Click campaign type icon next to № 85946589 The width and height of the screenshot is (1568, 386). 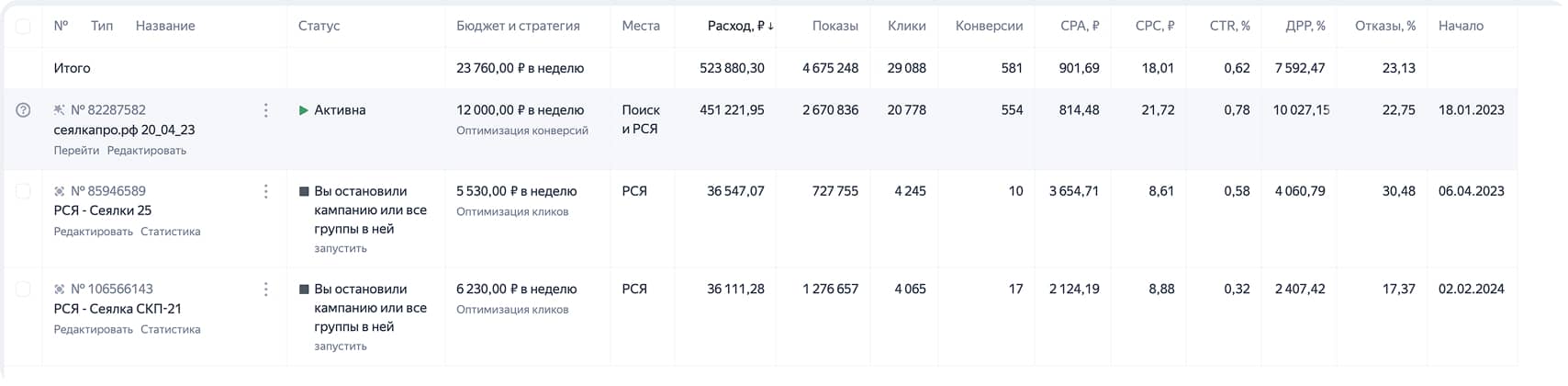tap(60, 191)
